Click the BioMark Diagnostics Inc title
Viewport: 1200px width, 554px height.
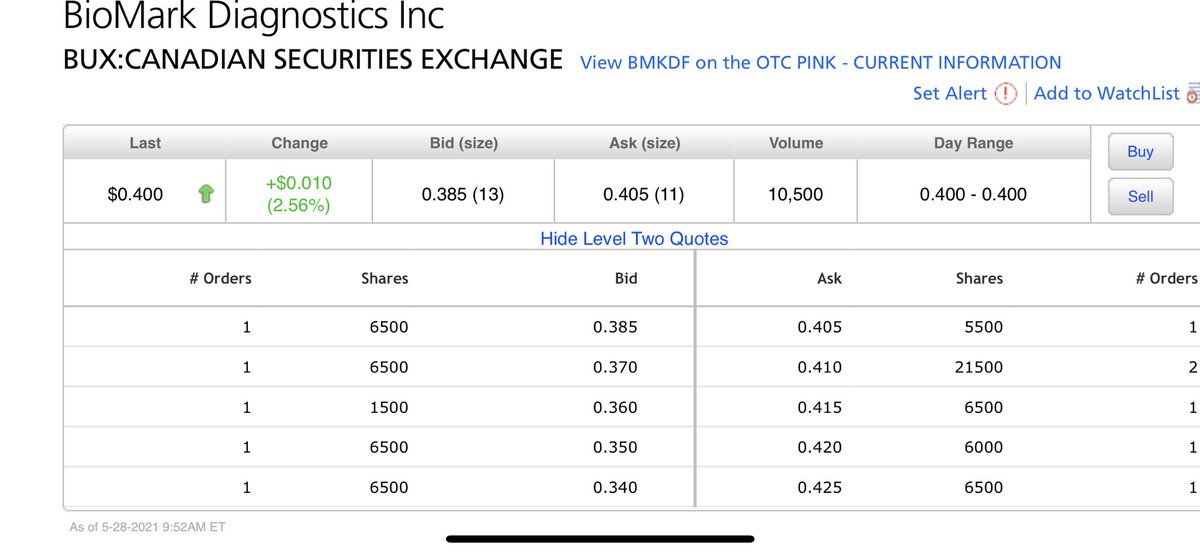(254, 17)
